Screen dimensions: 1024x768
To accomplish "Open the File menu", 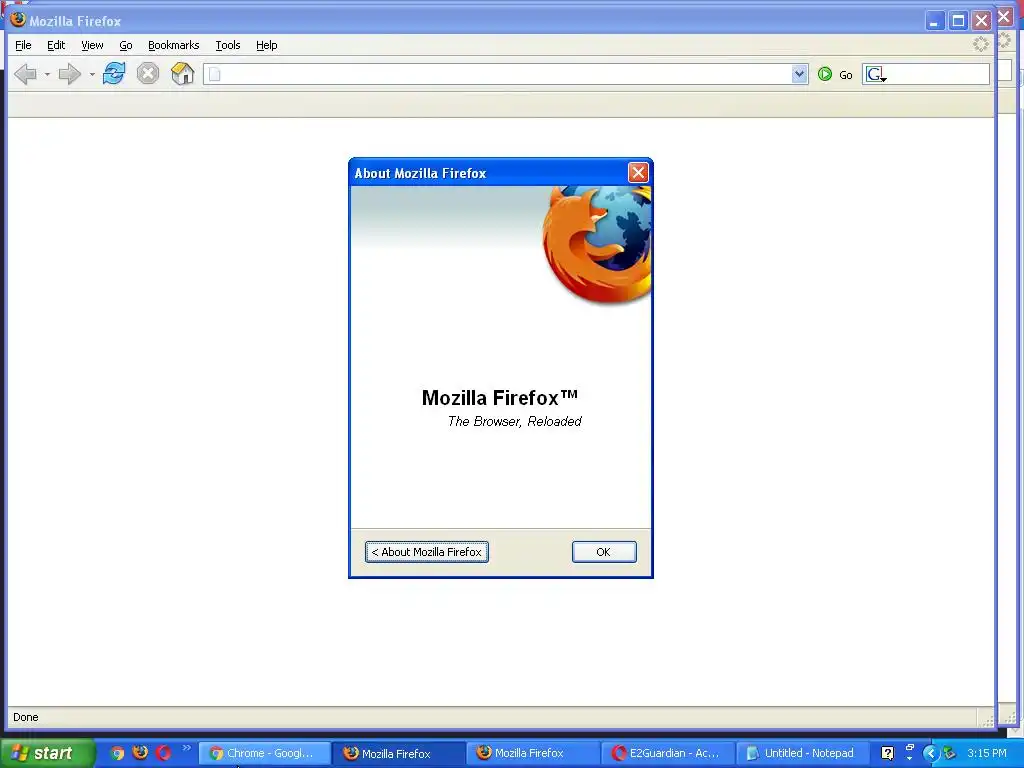I will pos(24,45).
